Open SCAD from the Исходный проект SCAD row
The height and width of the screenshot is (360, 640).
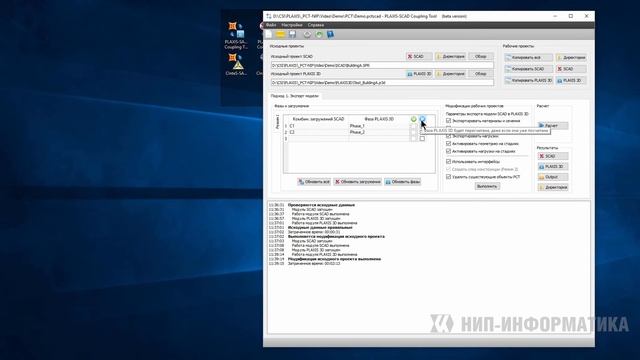point(419,56)
